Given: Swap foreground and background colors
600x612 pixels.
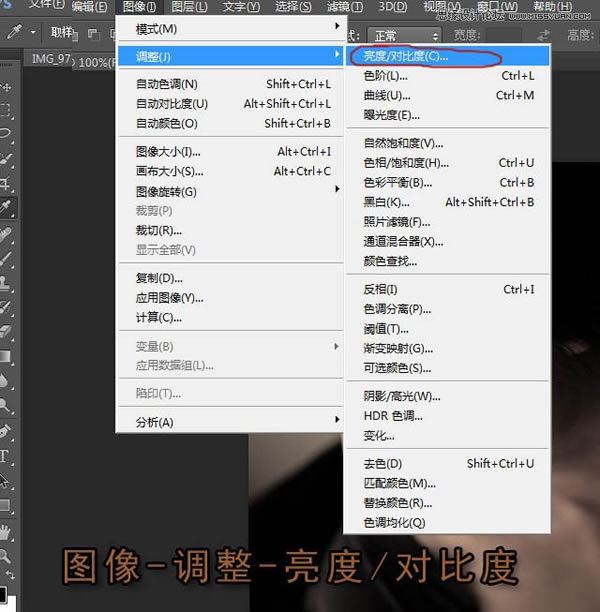Looking at the screenshot, I should [x=11, y=575].
